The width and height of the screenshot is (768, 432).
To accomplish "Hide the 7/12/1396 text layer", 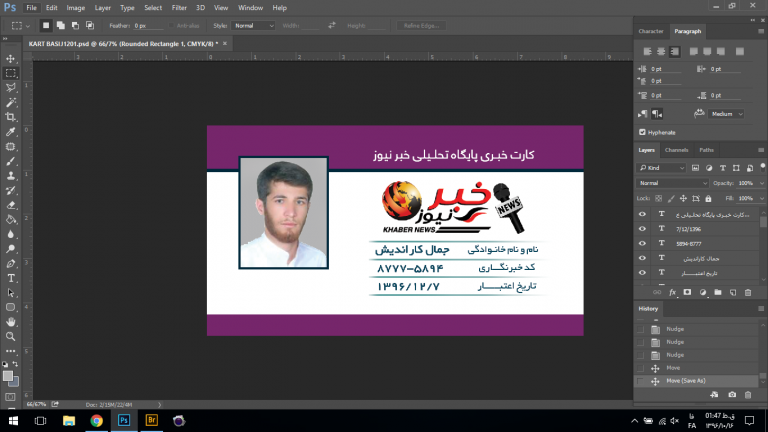I will pos(642,229).
